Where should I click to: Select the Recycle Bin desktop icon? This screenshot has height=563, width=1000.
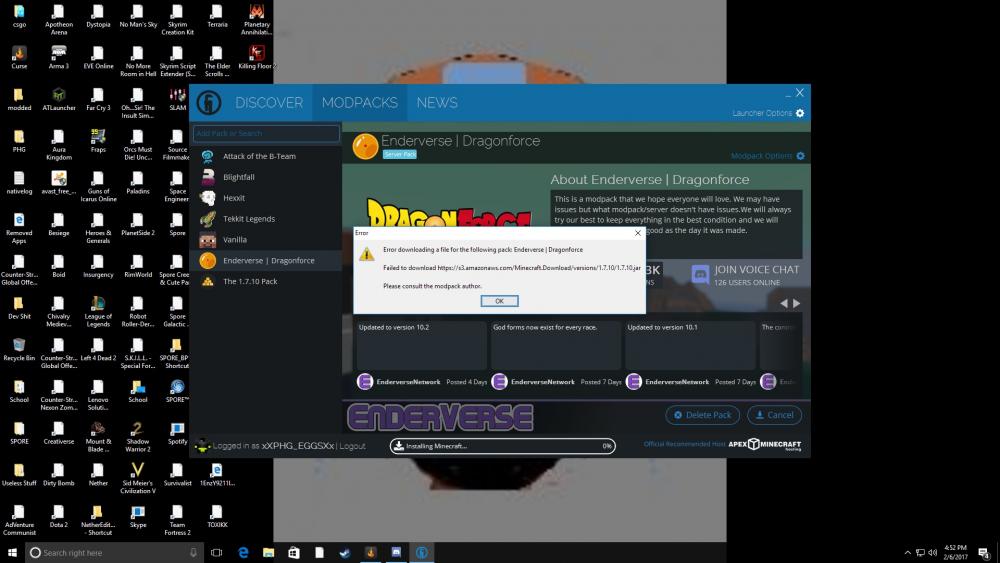19,349
